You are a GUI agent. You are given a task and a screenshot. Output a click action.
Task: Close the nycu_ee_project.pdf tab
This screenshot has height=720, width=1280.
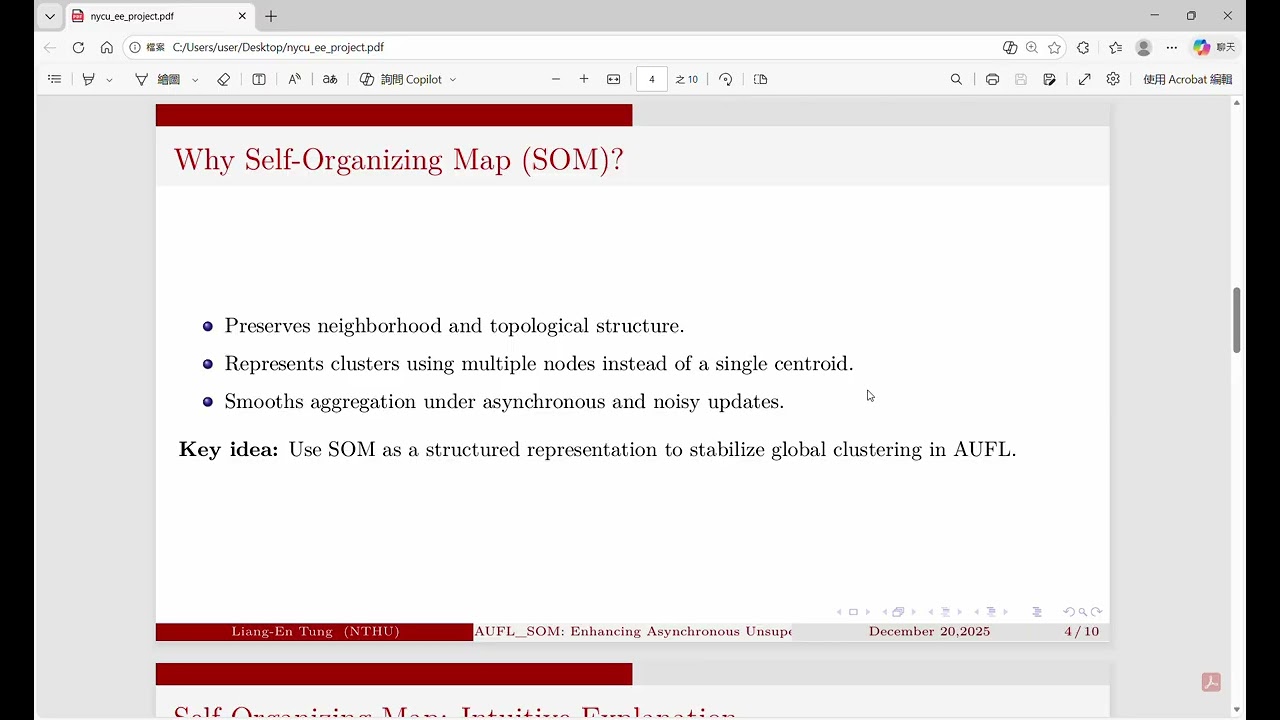coord(242,16)
